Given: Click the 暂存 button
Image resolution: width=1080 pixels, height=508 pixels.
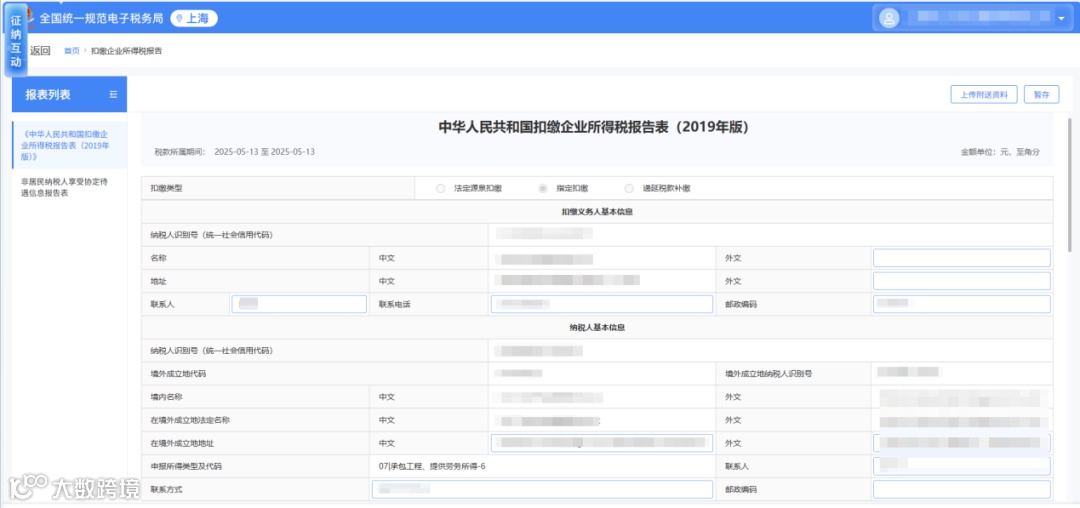Looking at the screenshot, I should pos(1041,95).
